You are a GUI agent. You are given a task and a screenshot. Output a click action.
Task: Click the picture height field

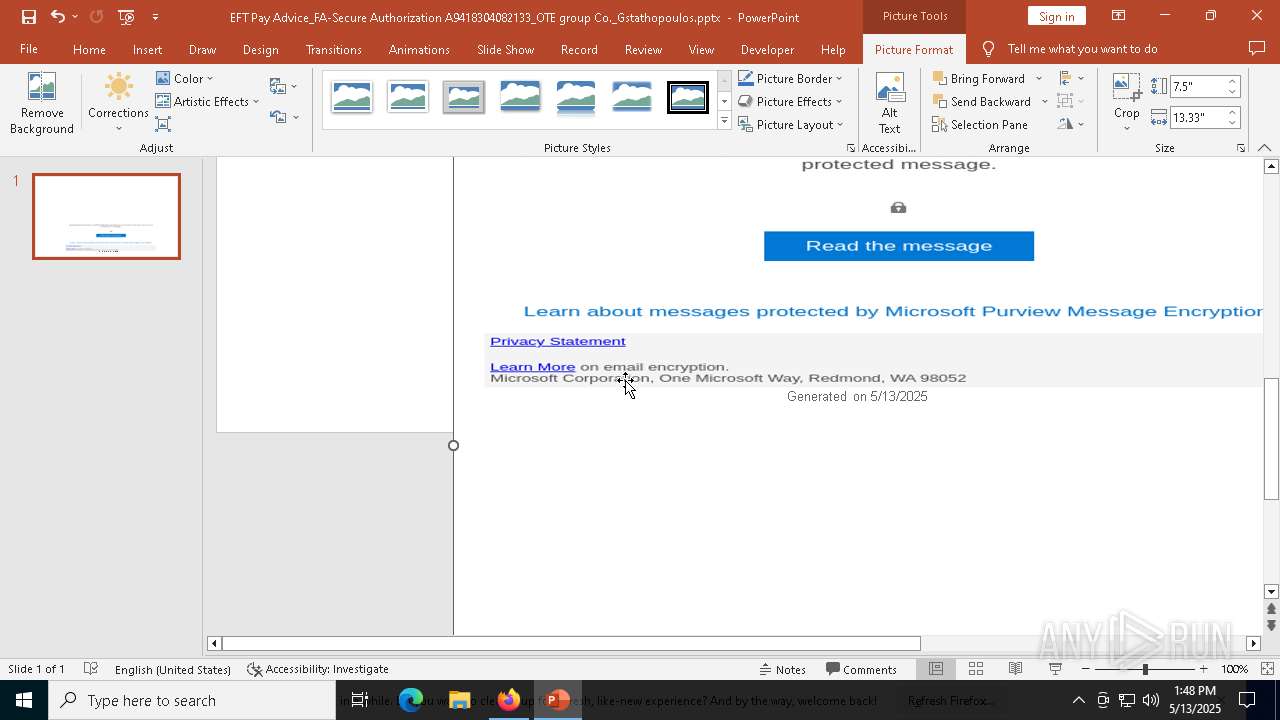pos(1198,87)
